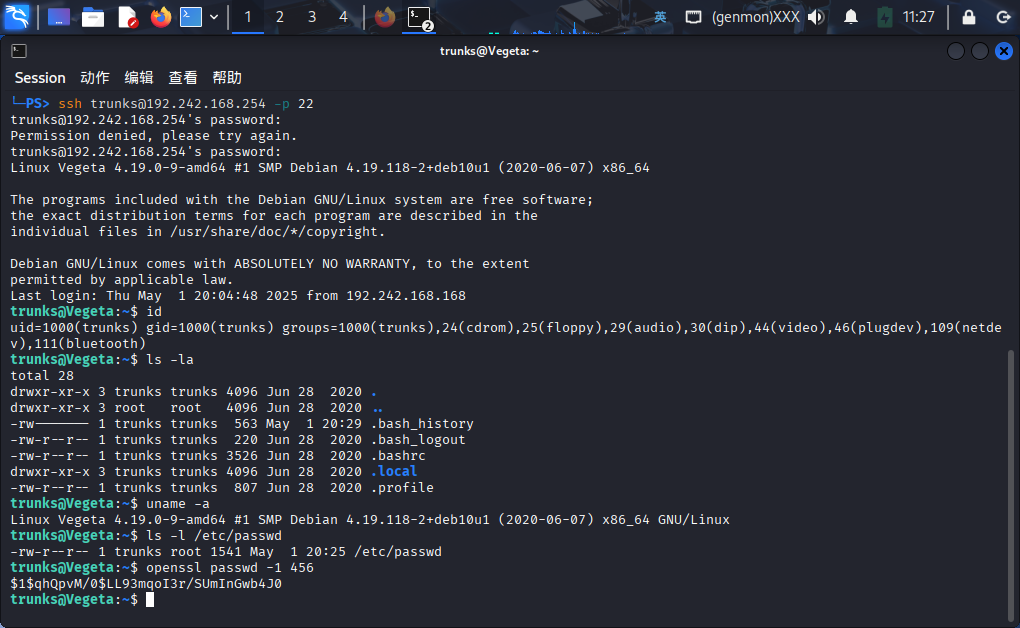1020x628 pixels.
Task: Maximize the terminal window
Action: click(980, 51)
